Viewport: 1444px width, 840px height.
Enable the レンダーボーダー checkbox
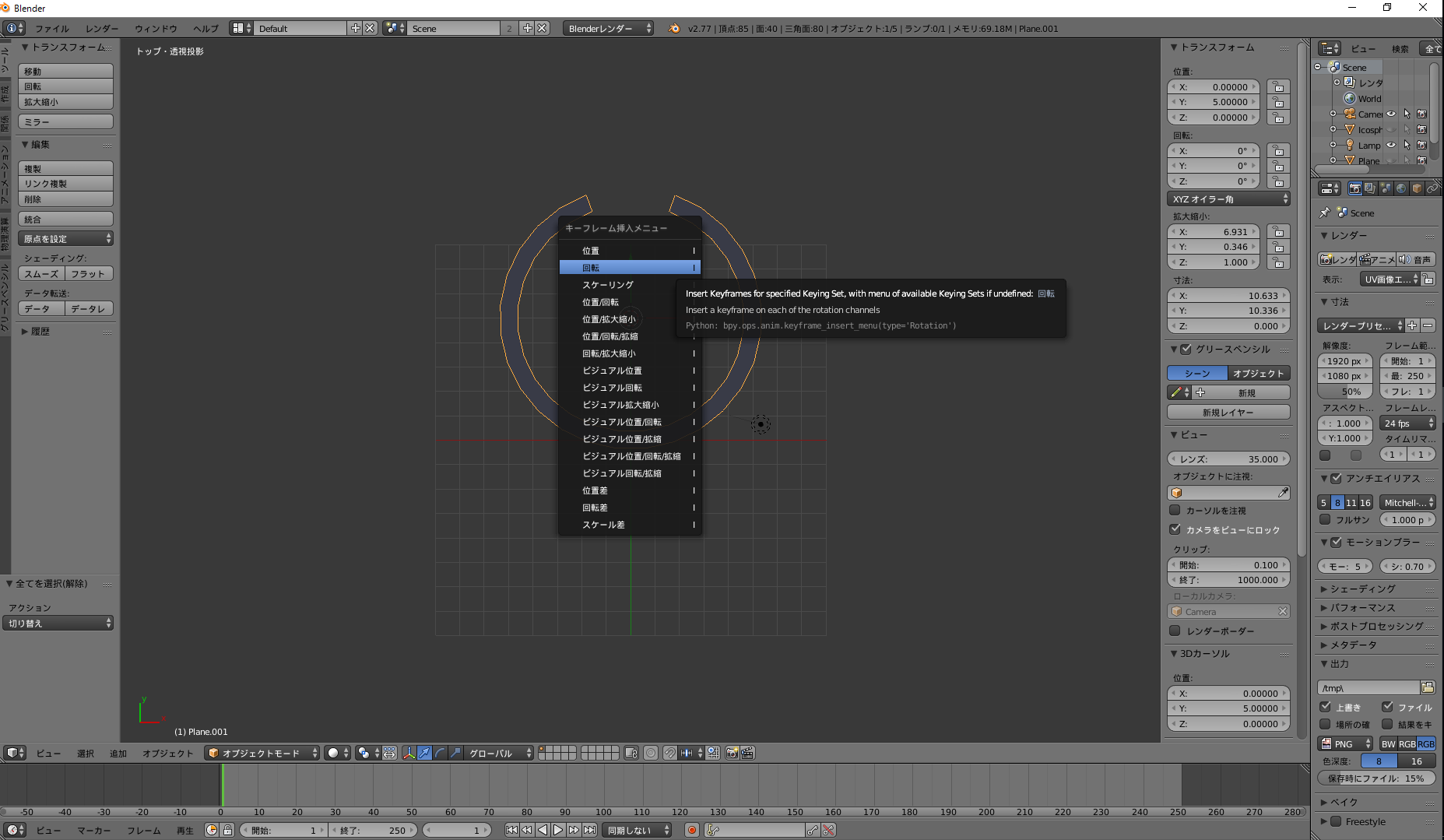(1175, 631)
